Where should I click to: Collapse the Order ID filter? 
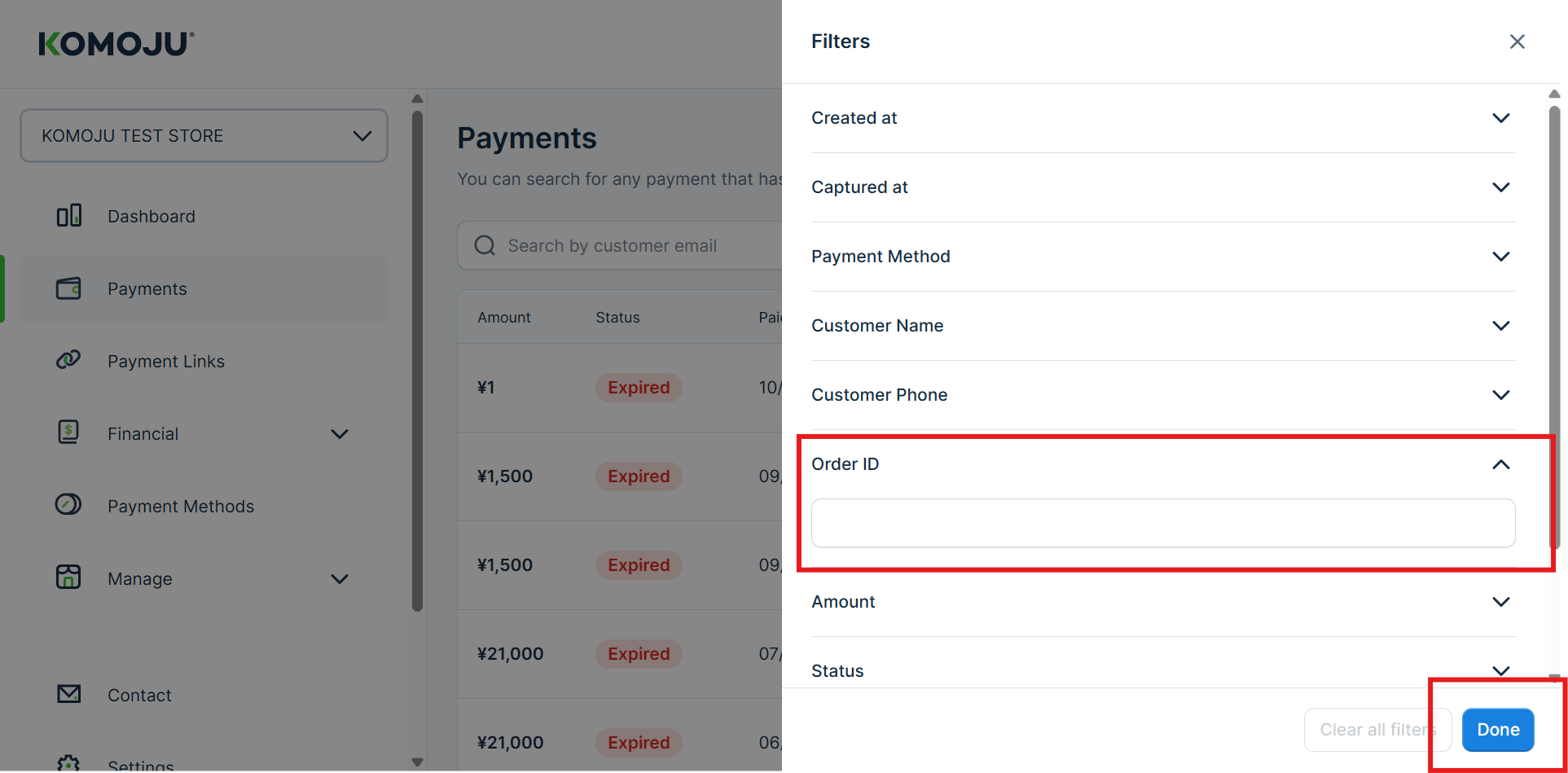(1500, 464)
